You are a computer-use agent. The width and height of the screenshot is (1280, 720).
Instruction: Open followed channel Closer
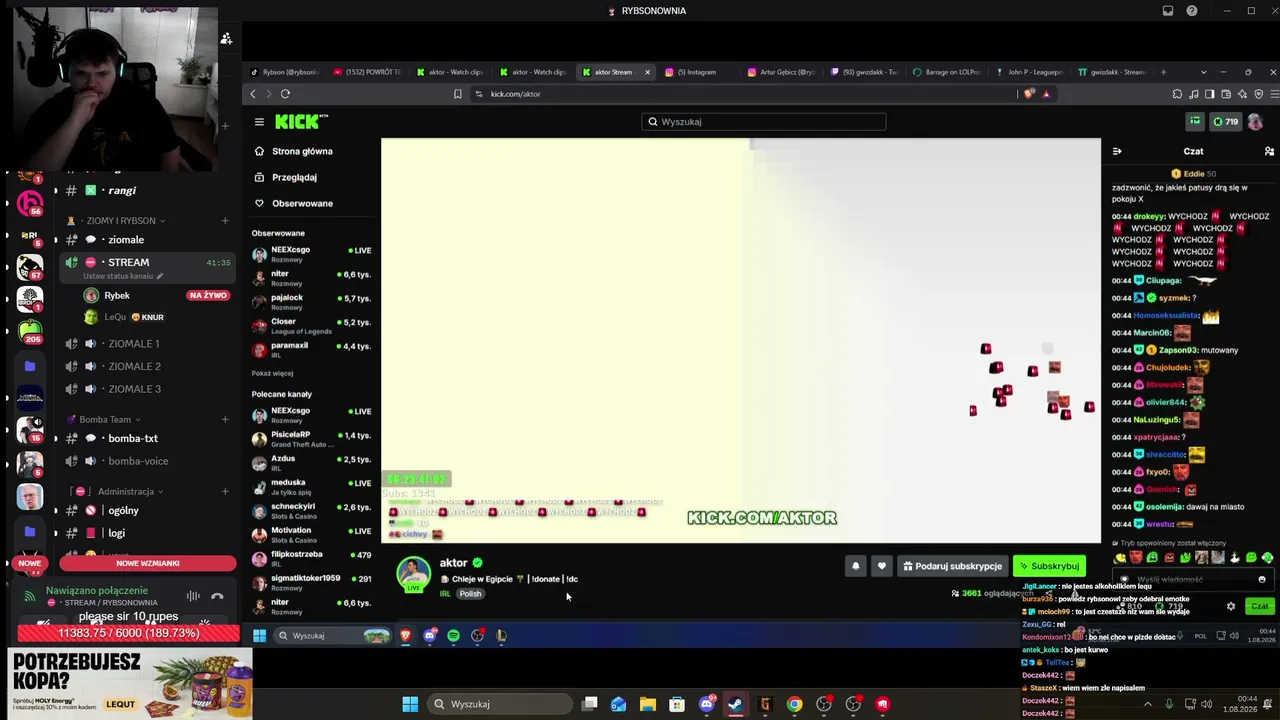pos(311,325)
